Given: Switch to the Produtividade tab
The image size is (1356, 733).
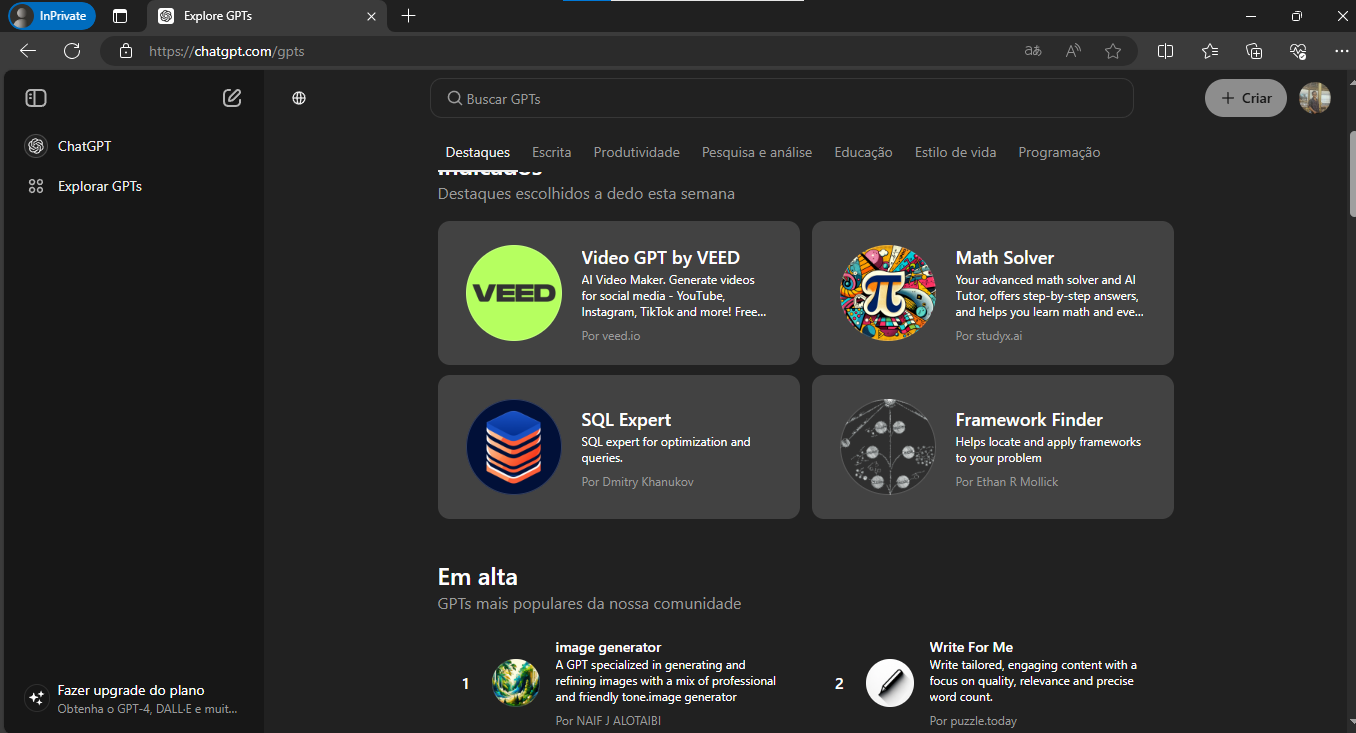Looking at the screenshot, I should click(x=637, y=152).
